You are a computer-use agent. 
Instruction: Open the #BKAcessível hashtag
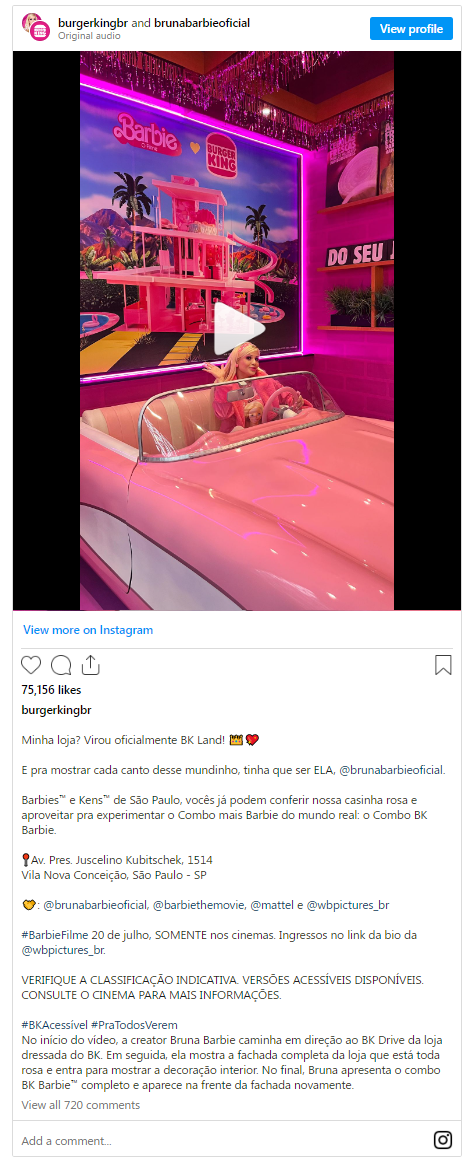click(x=55, y=1025)
